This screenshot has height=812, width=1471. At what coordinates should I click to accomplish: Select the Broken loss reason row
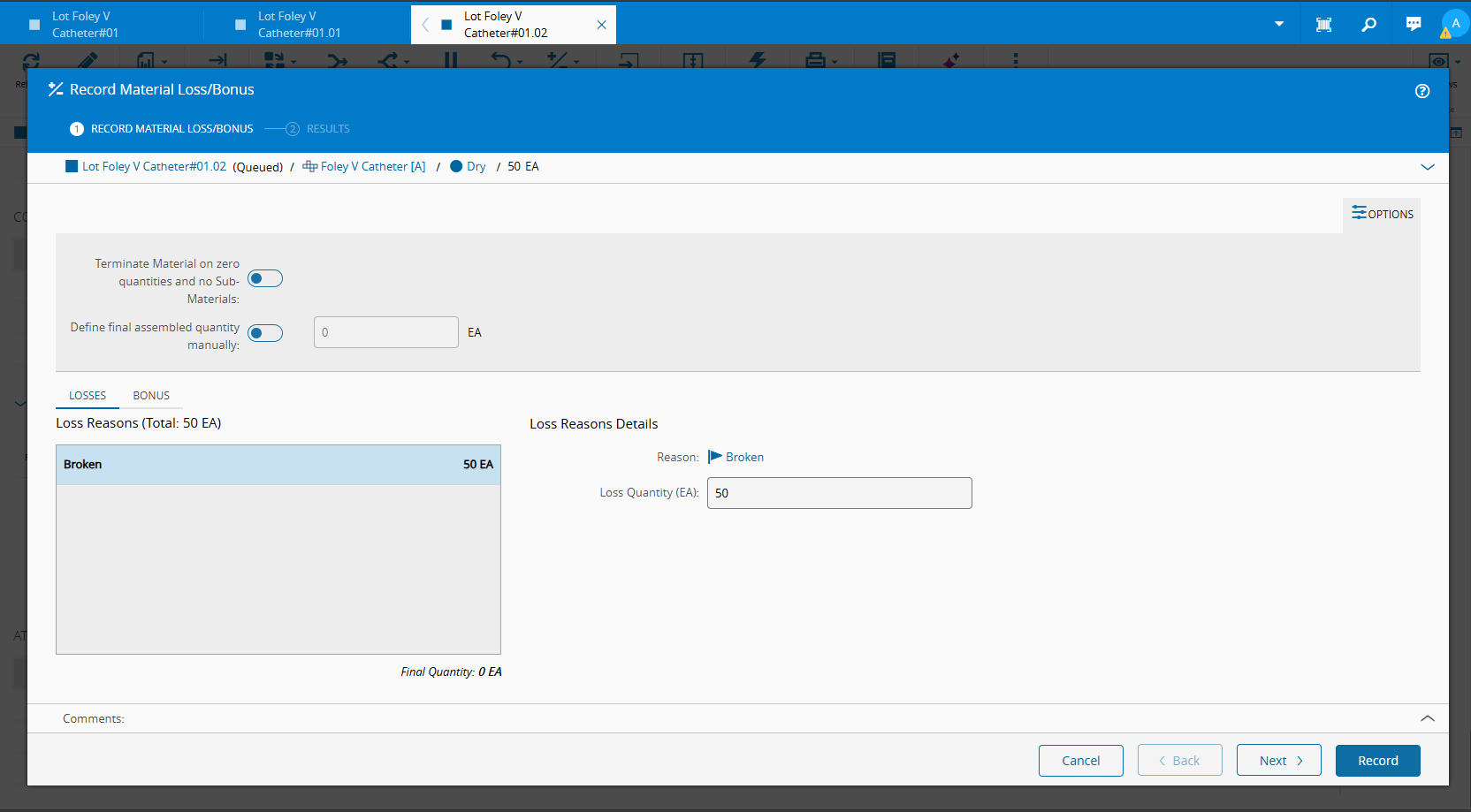point(278,465)
